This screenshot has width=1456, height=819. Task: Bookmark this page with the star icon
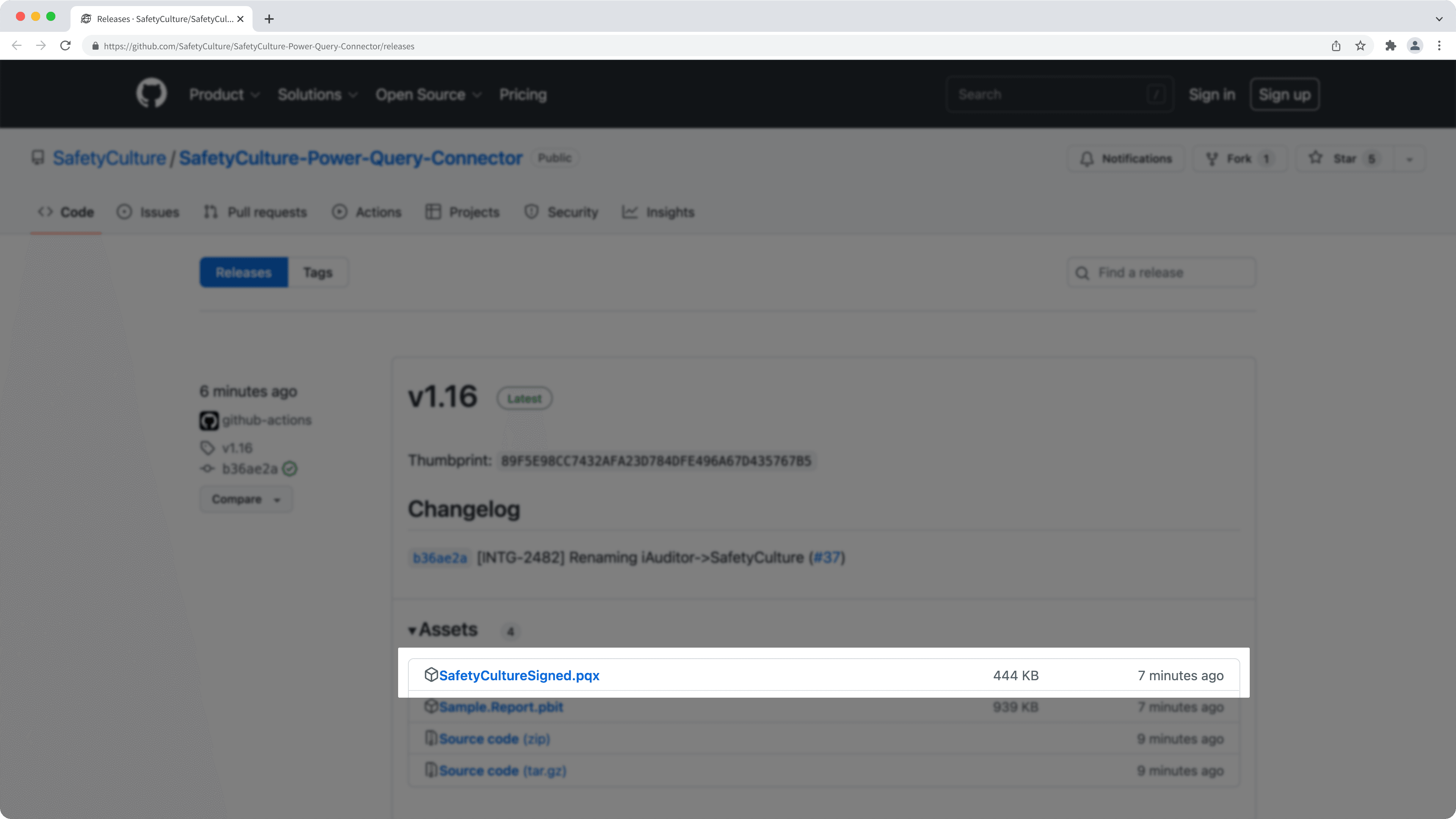point(1360,46)
